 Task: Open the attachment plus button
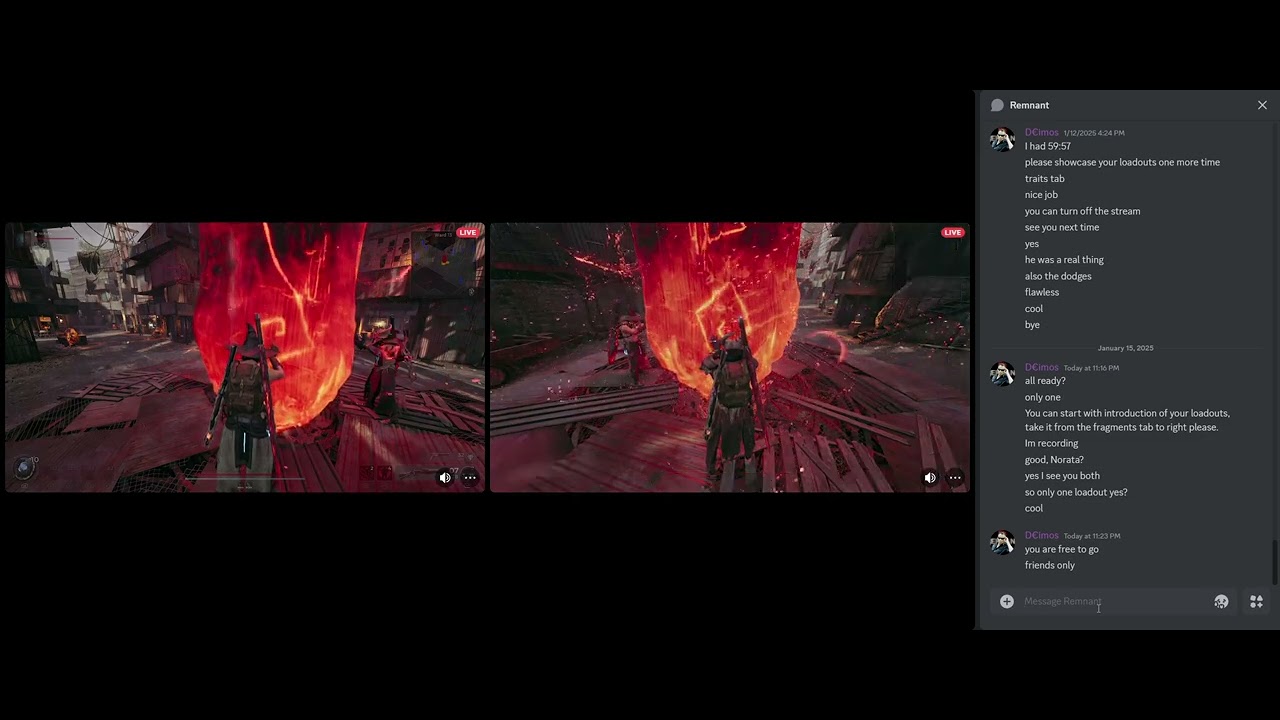point(1007,601)
